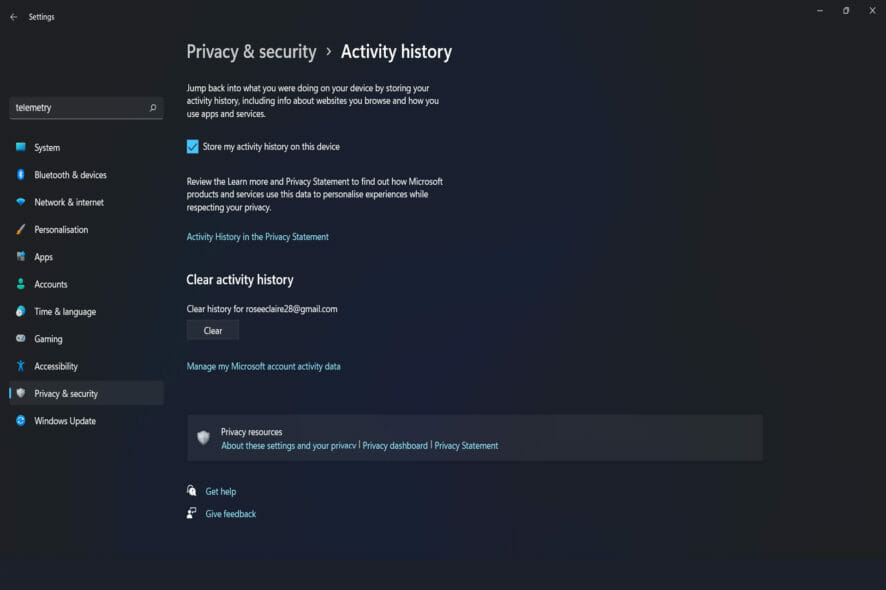Uncheck Store my activity history checkbox
The height and width of the screenshot is (590, 886).
193,147
